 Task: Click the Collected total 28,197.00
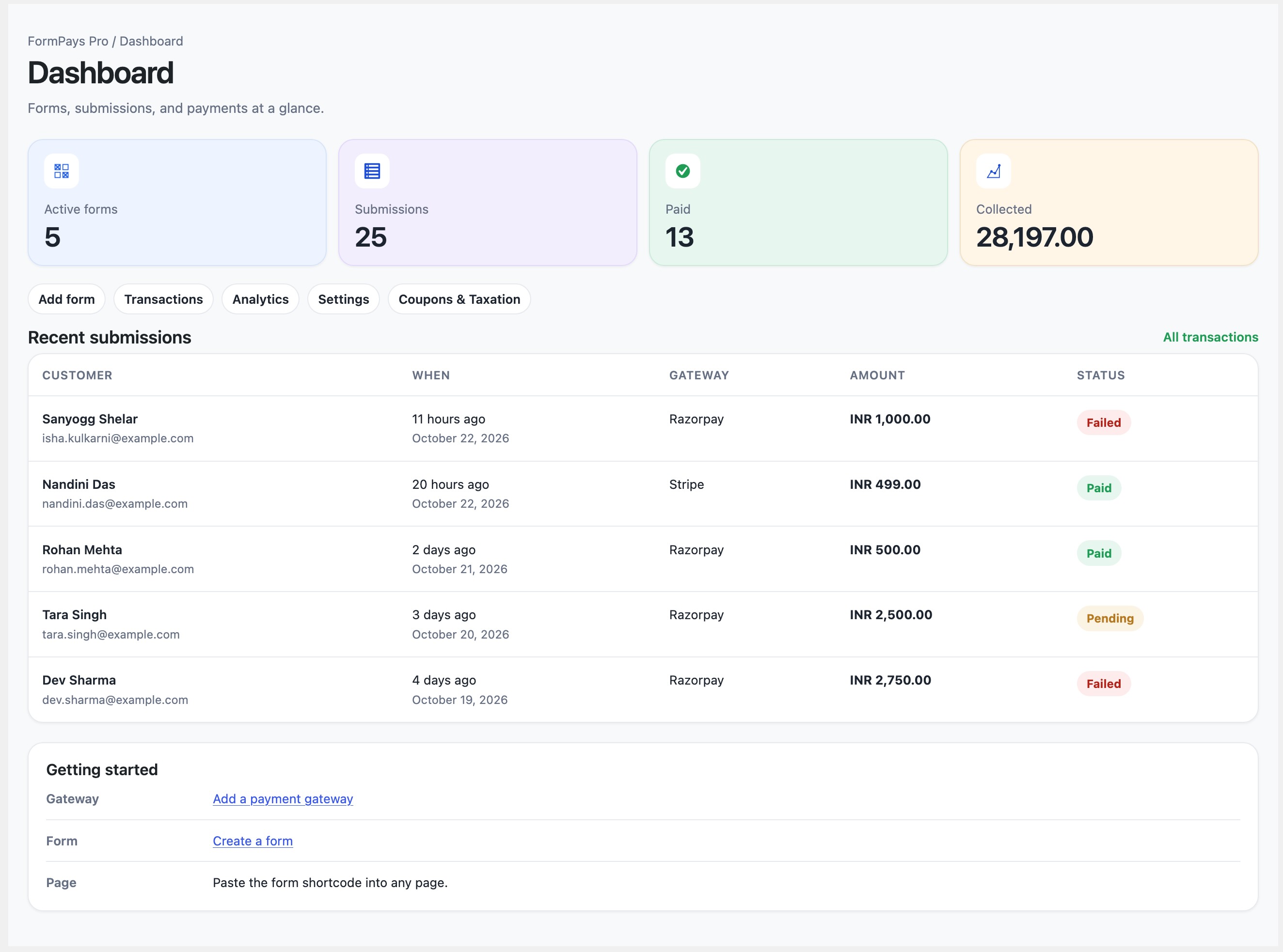1034,237
